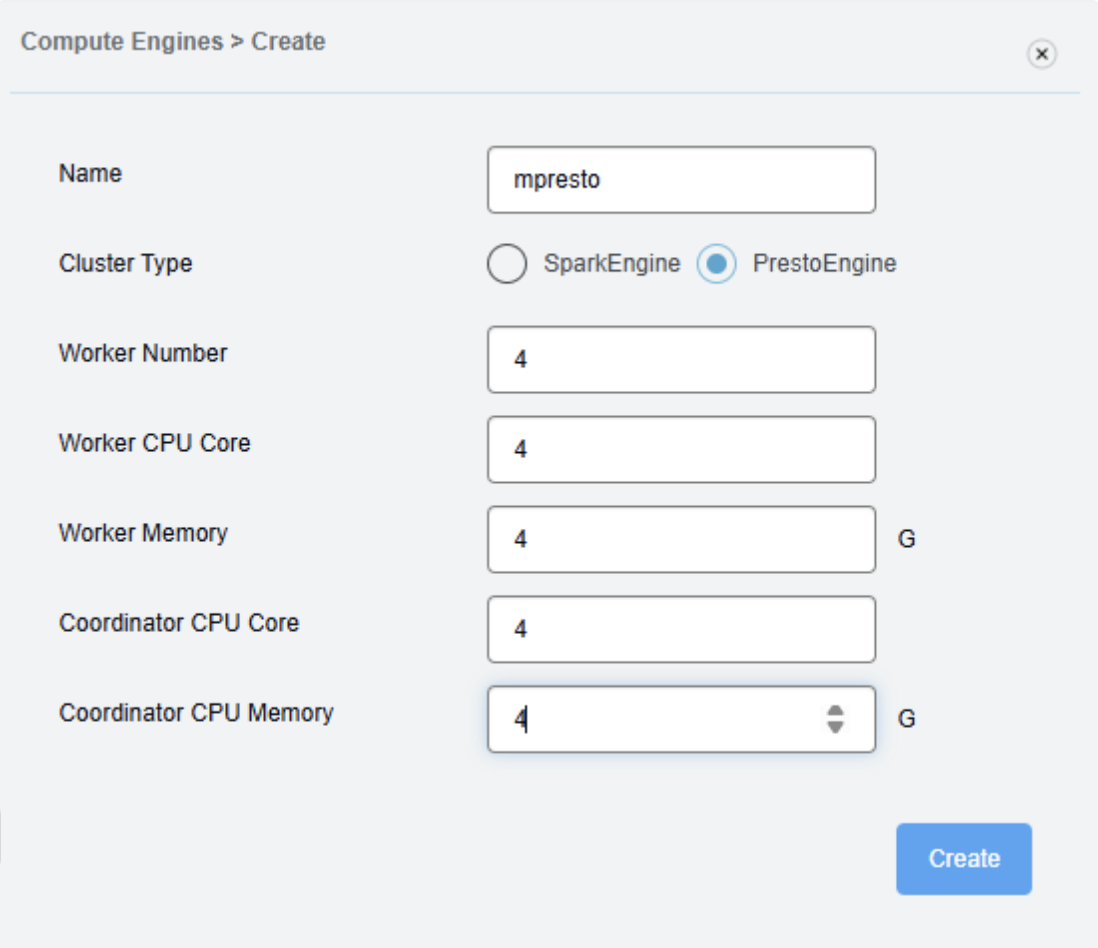
Task: Click the Name field label
Action: tap(90, 173)
